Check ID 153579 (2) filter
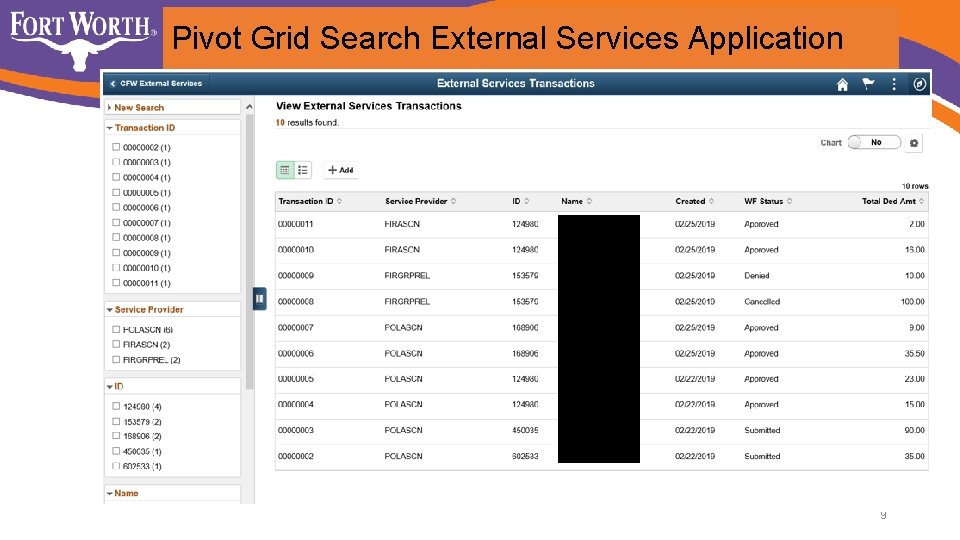The height and width of the screenshot is (540, 960). pos(116,421)
